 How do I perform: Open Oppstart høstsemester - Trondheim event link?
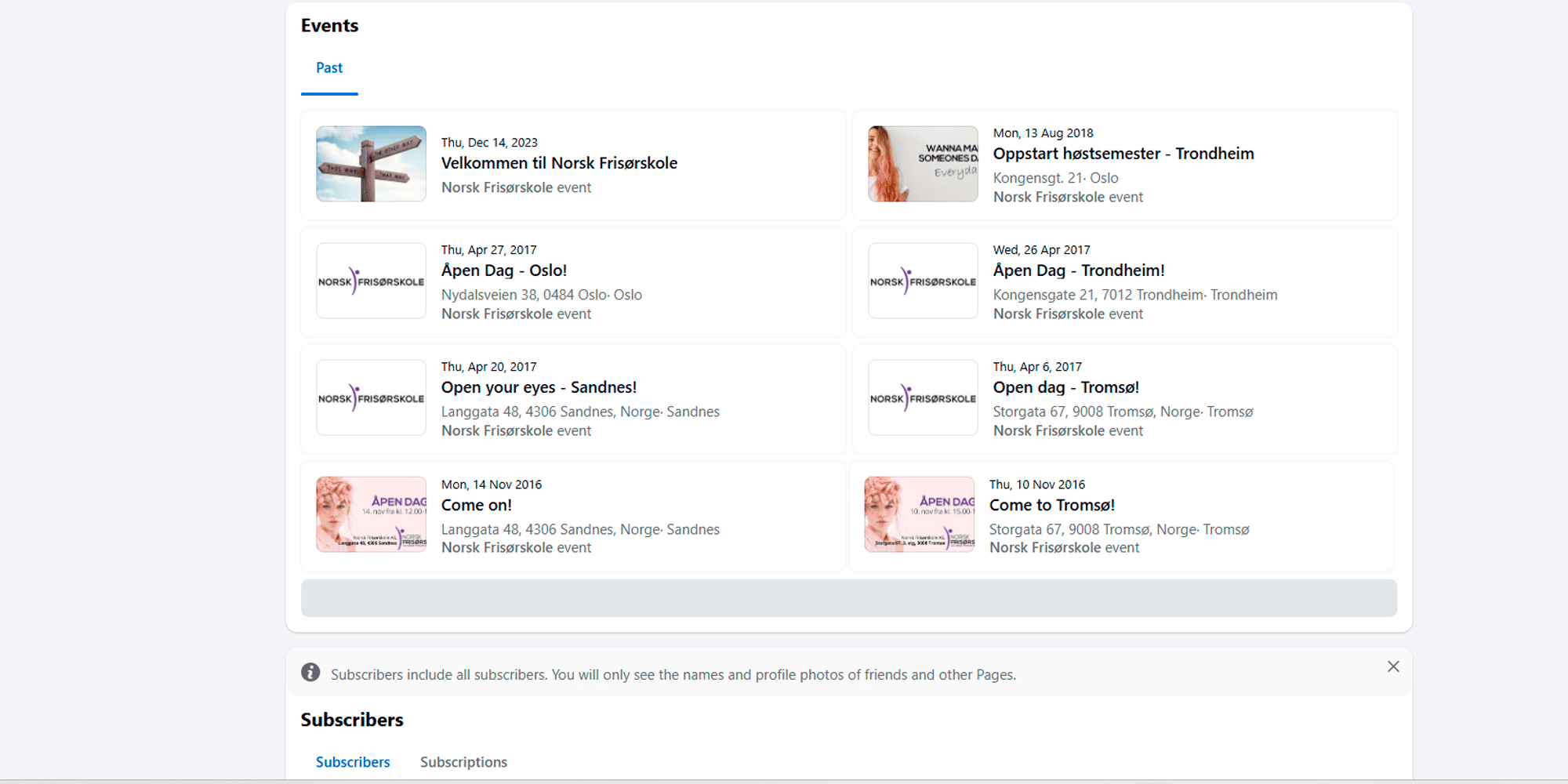1123,154
